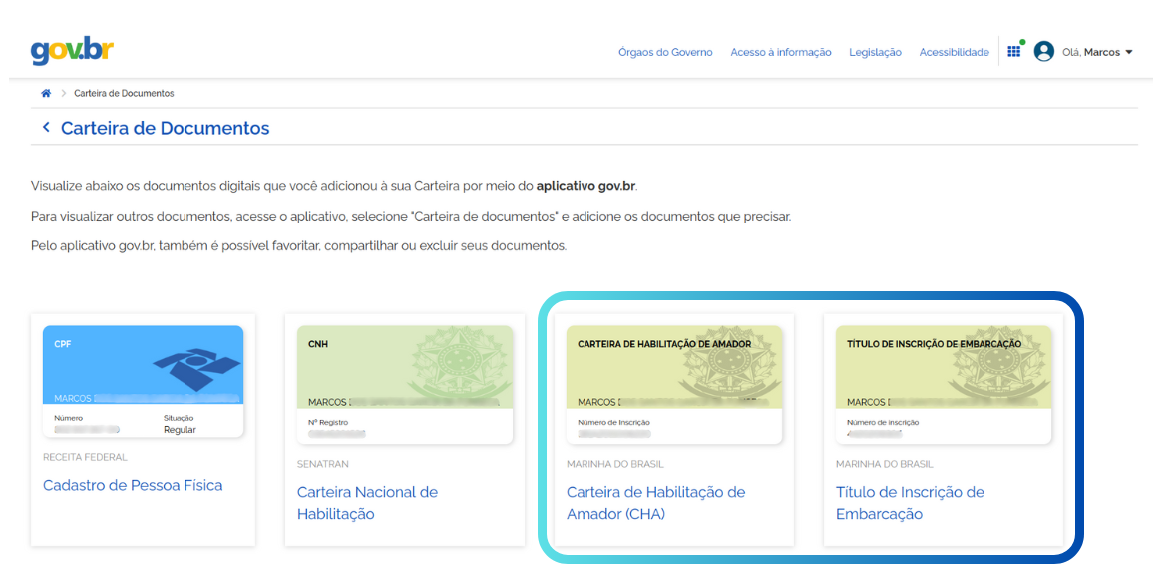Image resolution: width=1157 pixels, height=581 pixels.
Task: Click the Carteira de Documentos breadcrumb
Action: coord(124,93)
